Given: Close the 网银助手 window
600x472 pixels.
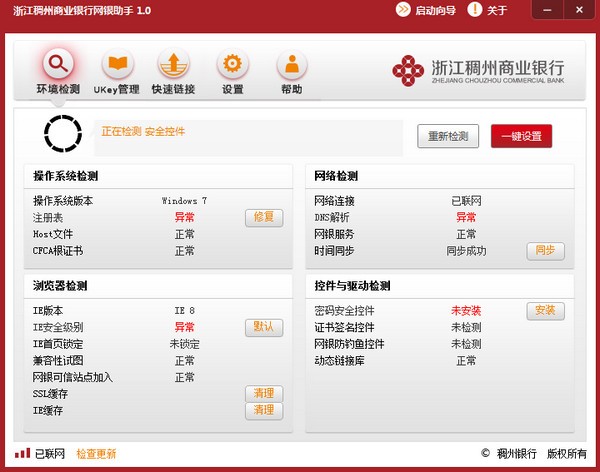Looking at the screenshot, I should click(579, 10).
